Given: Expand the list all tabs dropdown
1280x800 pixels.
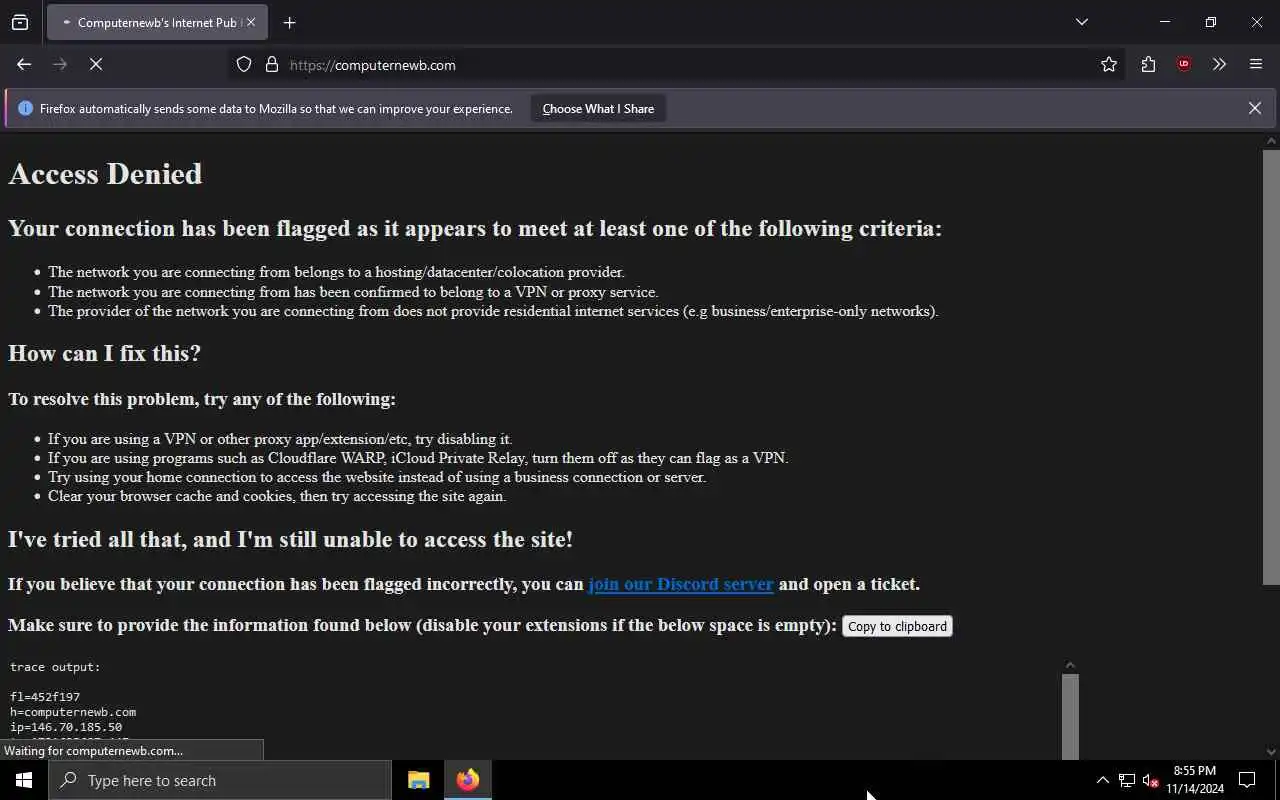Looking at the screenshot, I should [x=1081, y=22].
